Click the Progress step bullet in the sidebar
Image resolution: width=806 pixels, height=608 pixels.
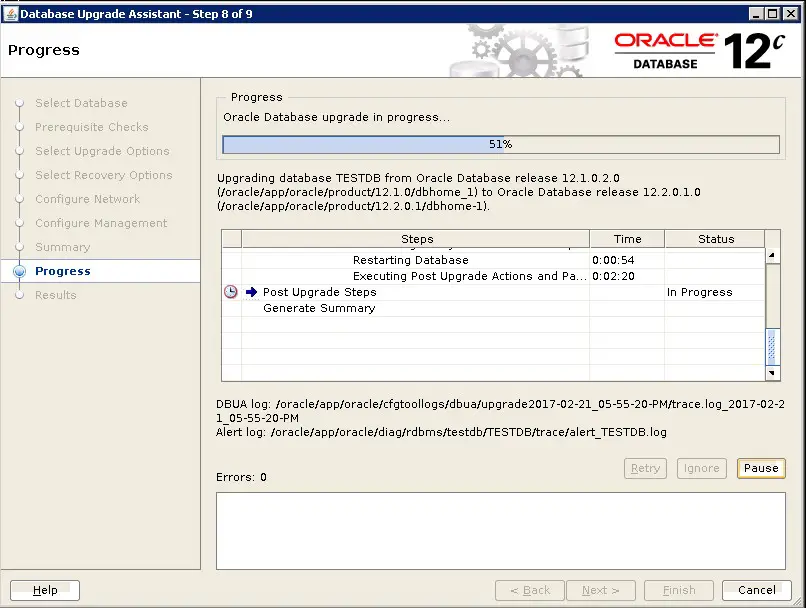tap(20, 271)
